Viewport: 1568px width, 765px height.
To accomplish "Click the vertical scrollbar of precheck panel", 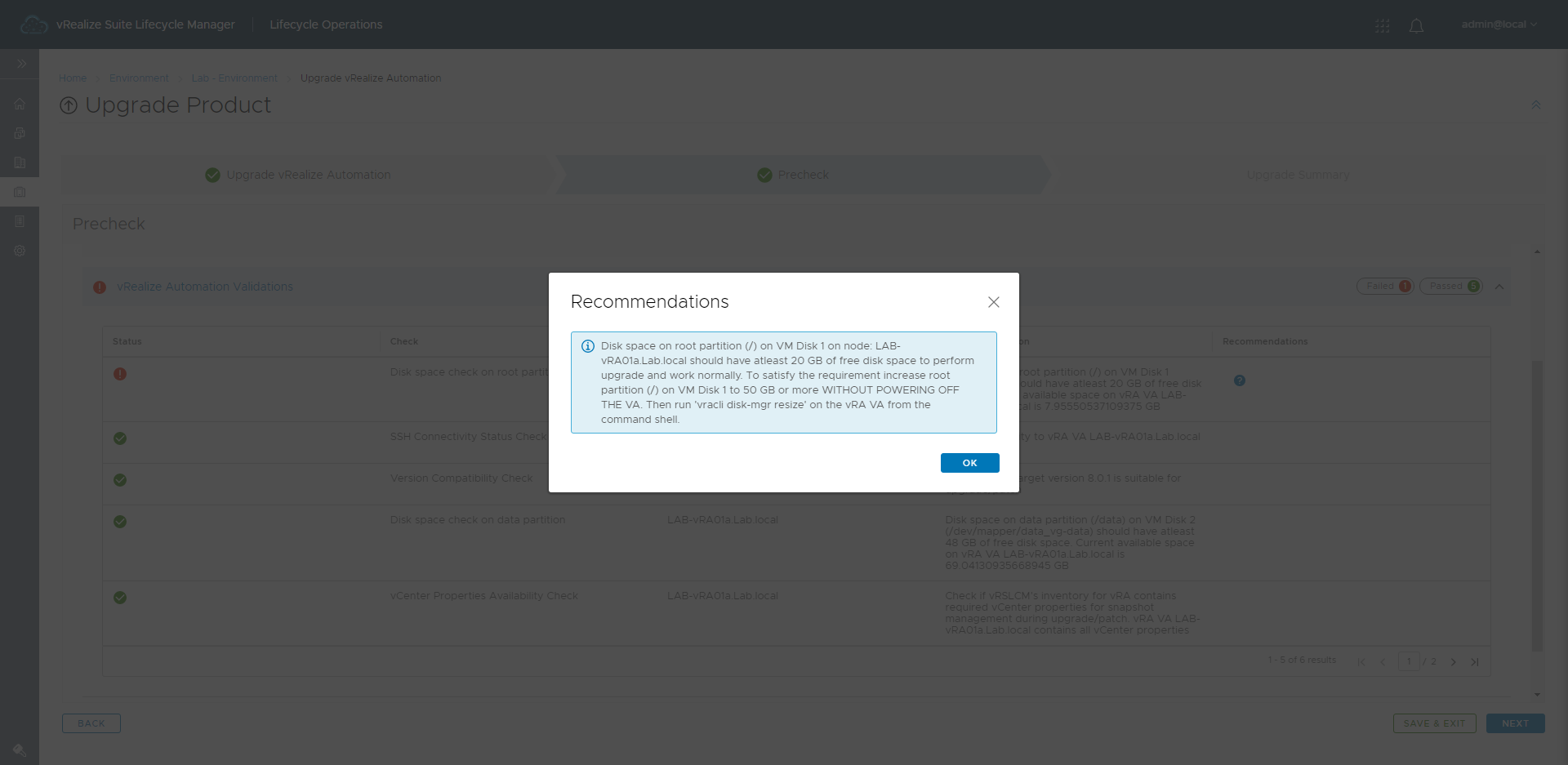I will pyautogui.click(x=1537, y=506).
